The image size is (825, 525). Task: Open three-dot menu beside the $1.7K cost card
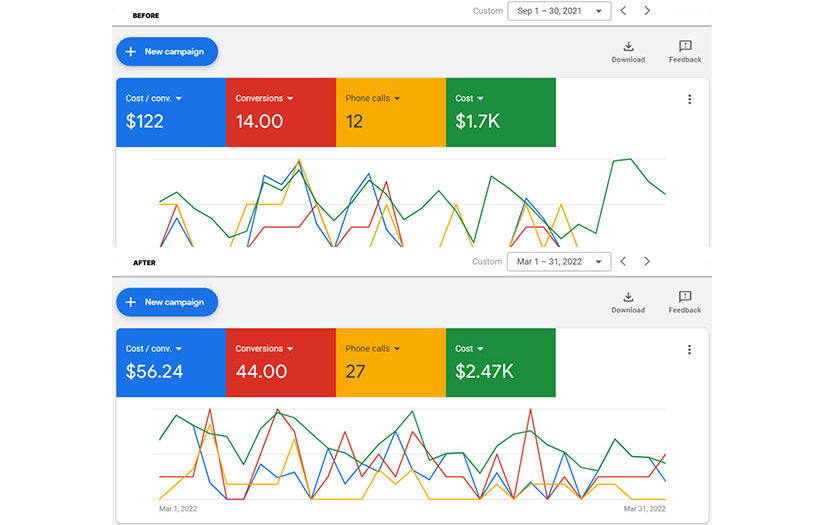pos(689,99)
